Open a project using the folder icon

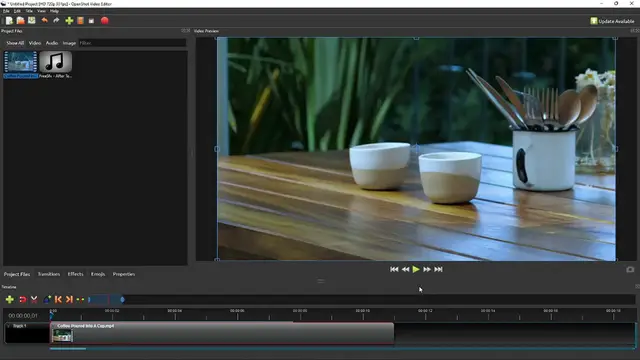20,20
